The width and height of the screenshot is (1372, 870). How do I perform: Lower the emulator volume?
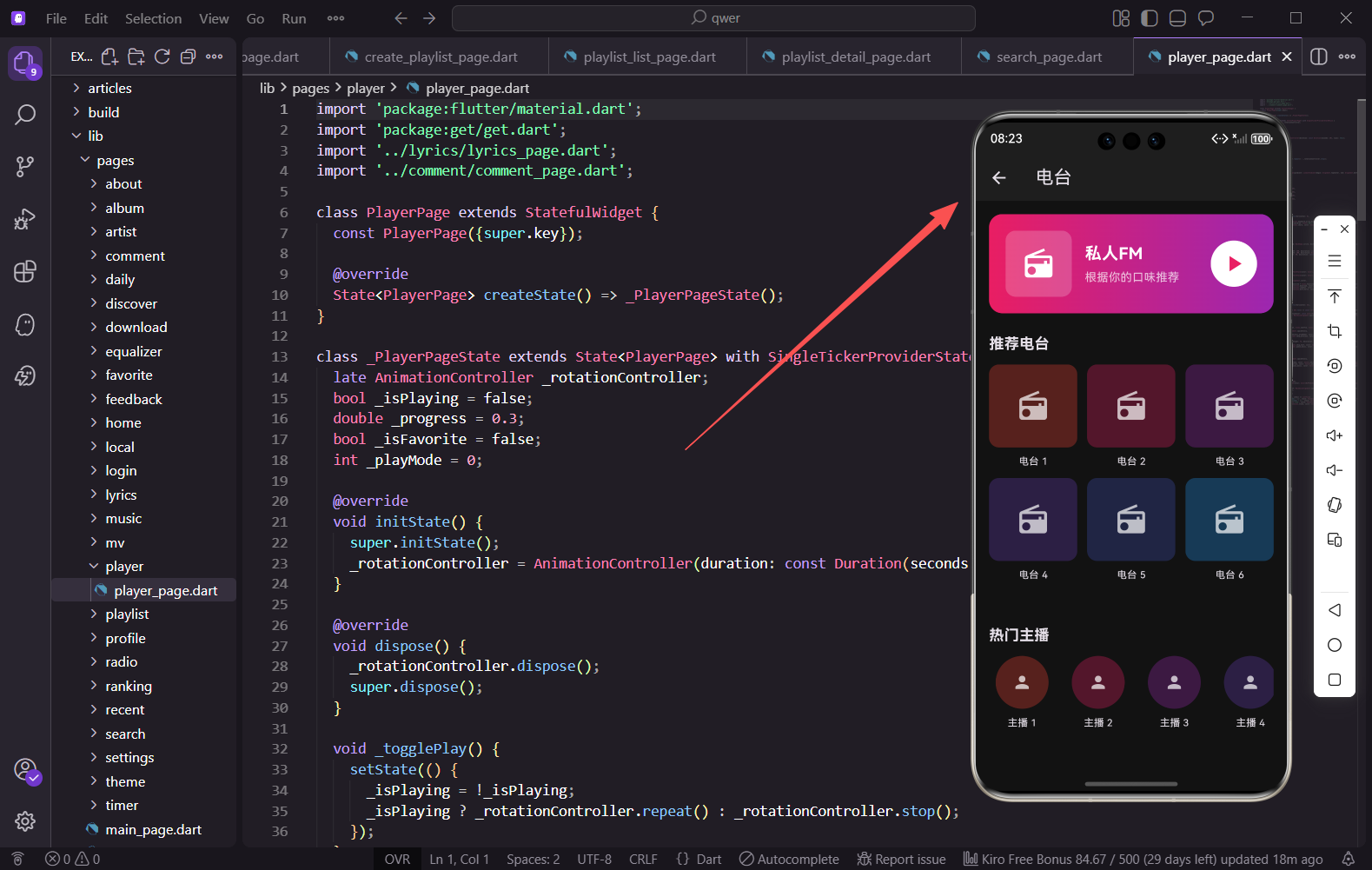click(1335, 470)
